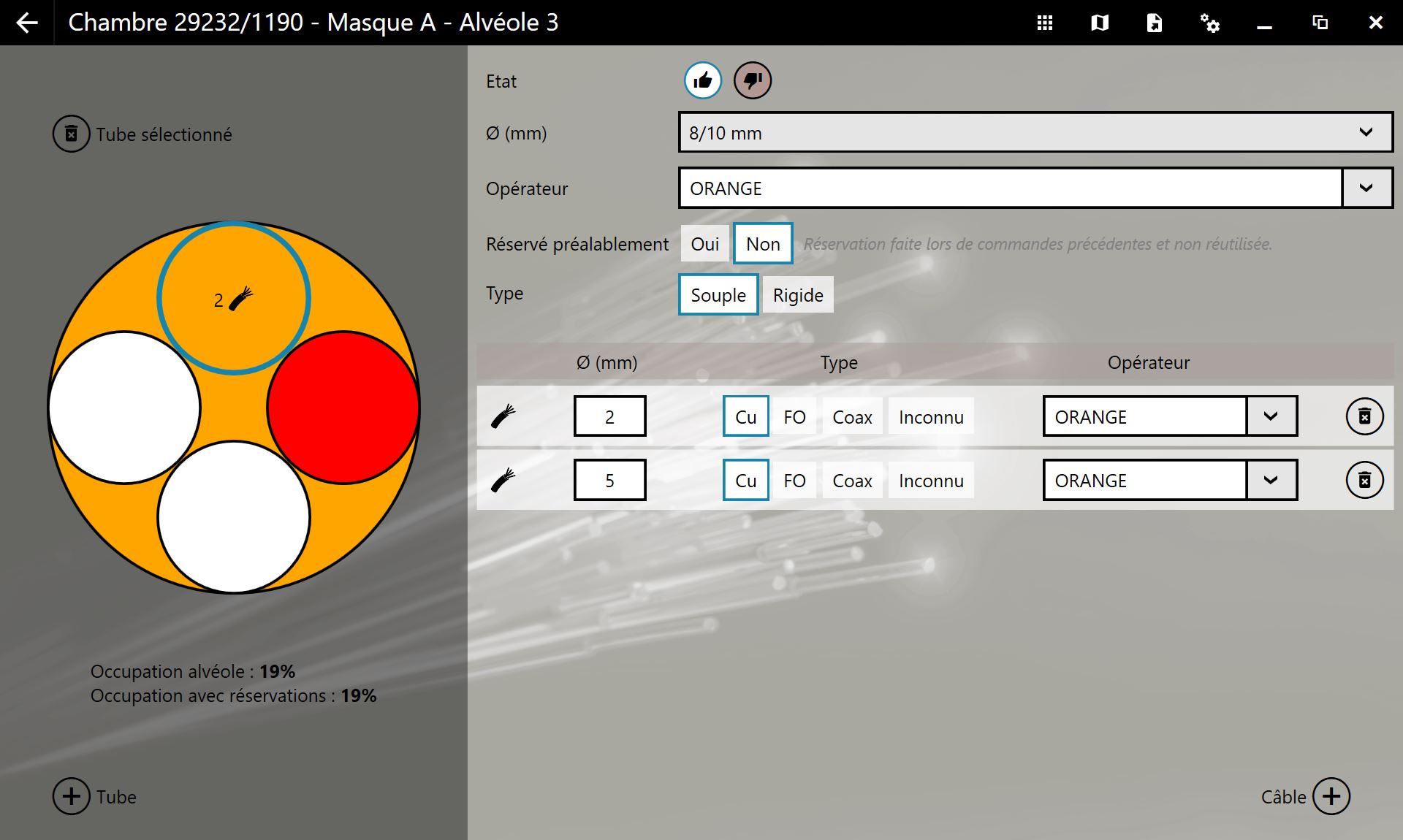Add a new cable with plus icon
Screen dimensions: 1403x840
coord(1331,796)
